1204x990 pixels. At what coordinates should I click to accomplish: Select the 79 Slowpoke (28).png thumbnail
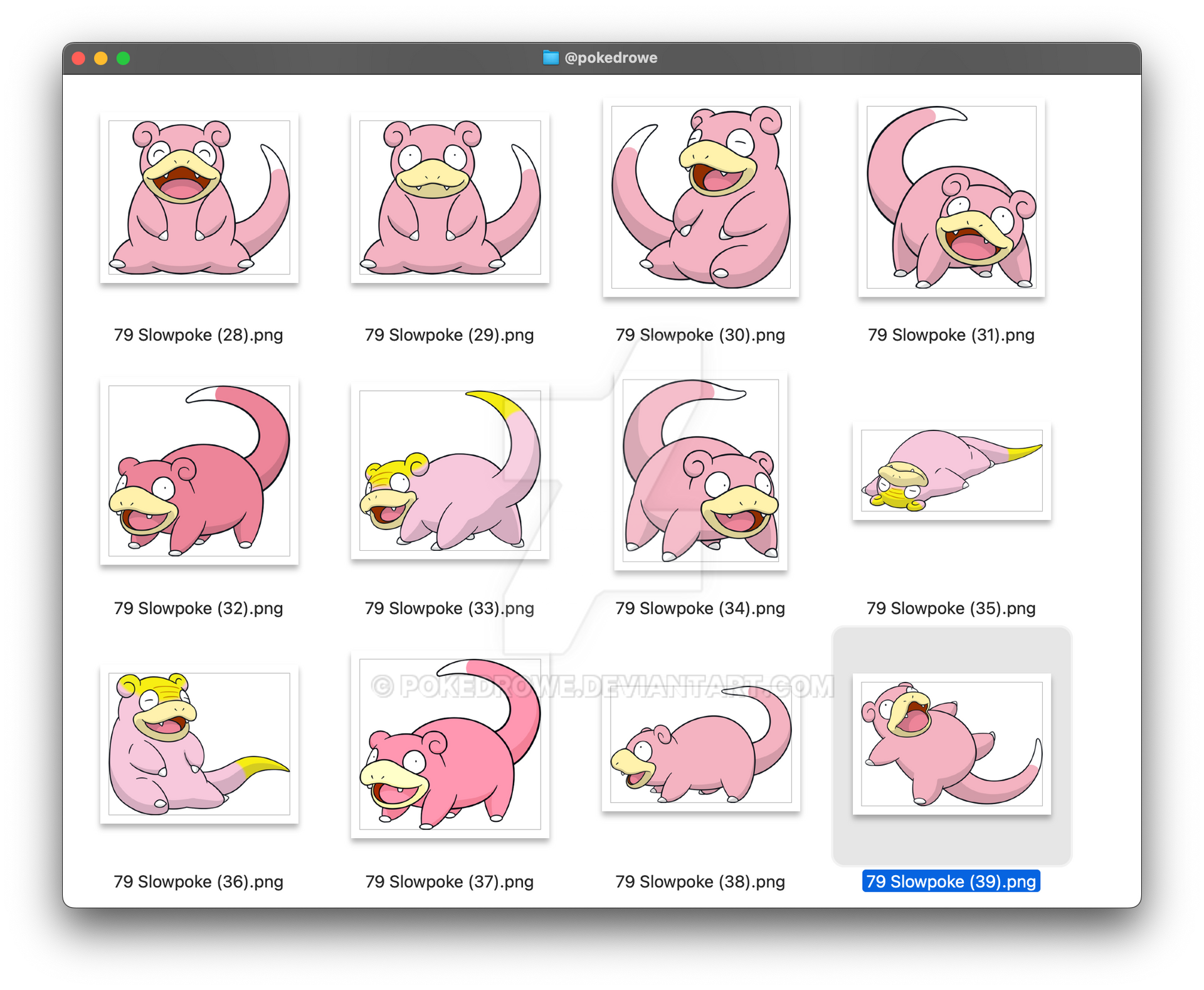(x=199, y=198)
